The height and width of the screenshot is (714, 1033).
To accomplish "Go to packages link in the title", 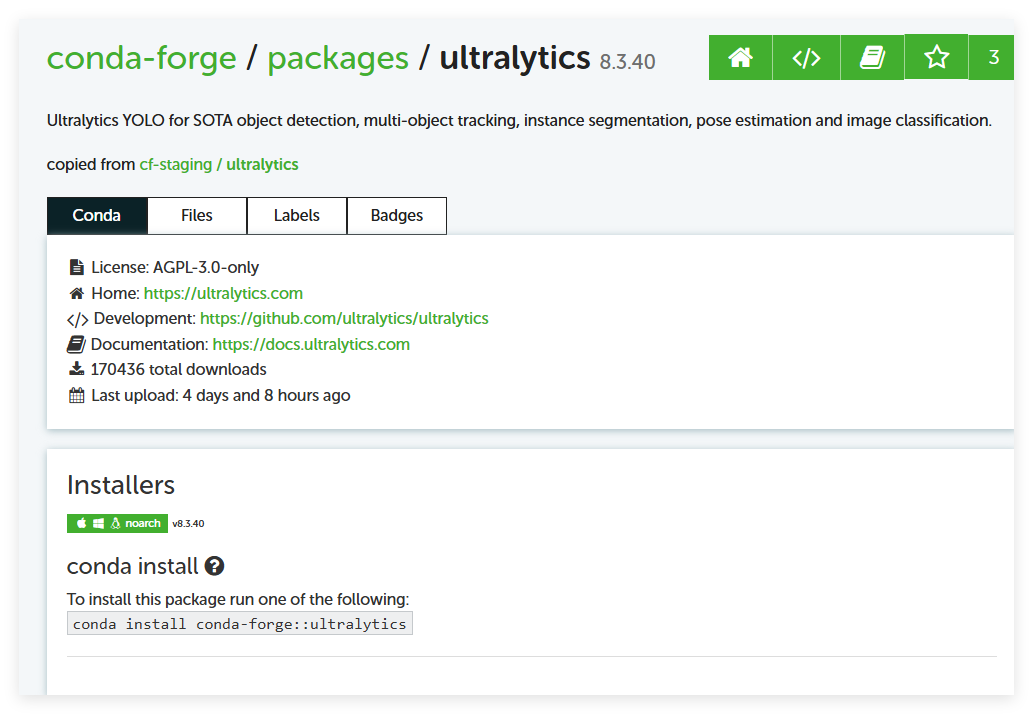I will (338, 58).
